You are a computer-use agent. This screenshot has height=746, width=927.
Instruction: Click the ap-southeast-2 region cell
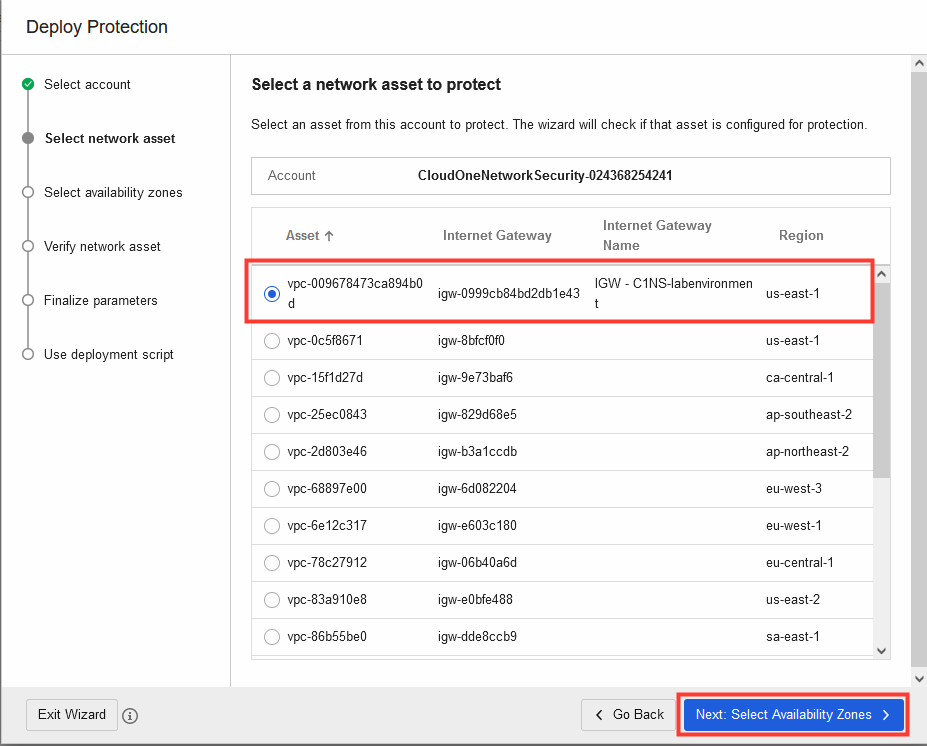(x=809, y=415)
